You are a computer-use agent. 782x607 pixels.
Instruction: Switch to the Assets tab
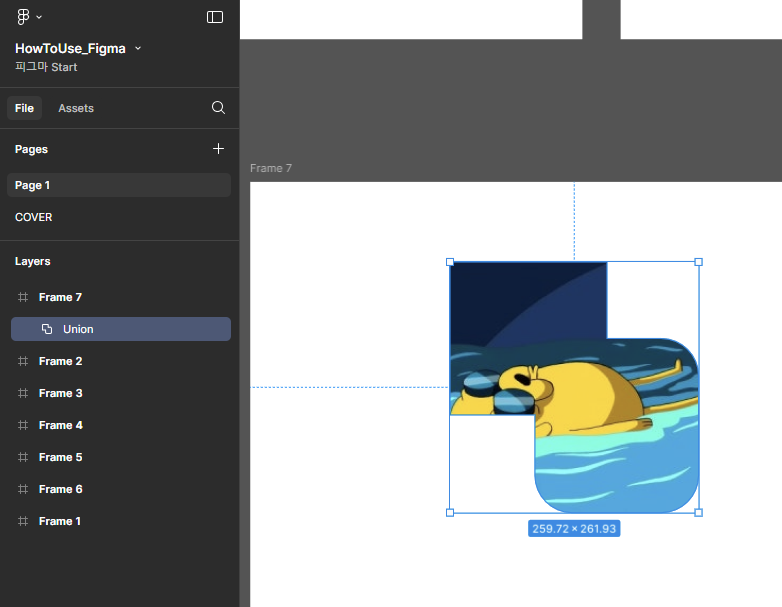(76, 108)
